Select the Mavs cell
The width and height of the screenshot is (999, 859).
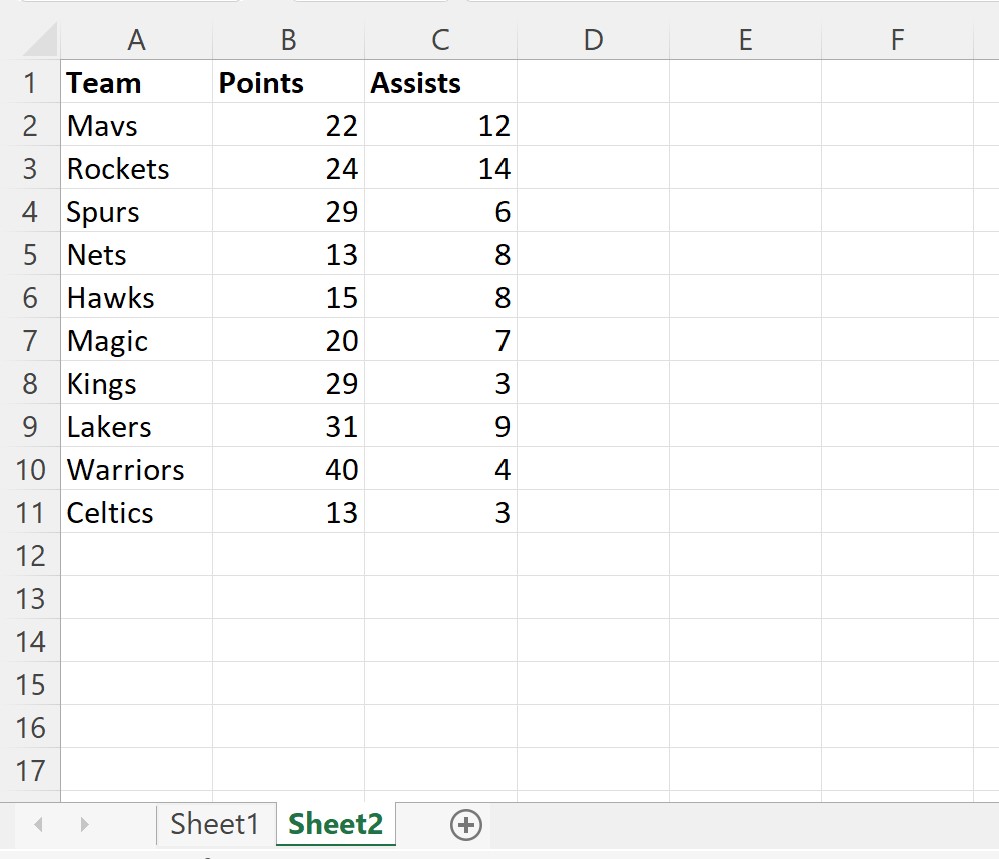[136, 125]
